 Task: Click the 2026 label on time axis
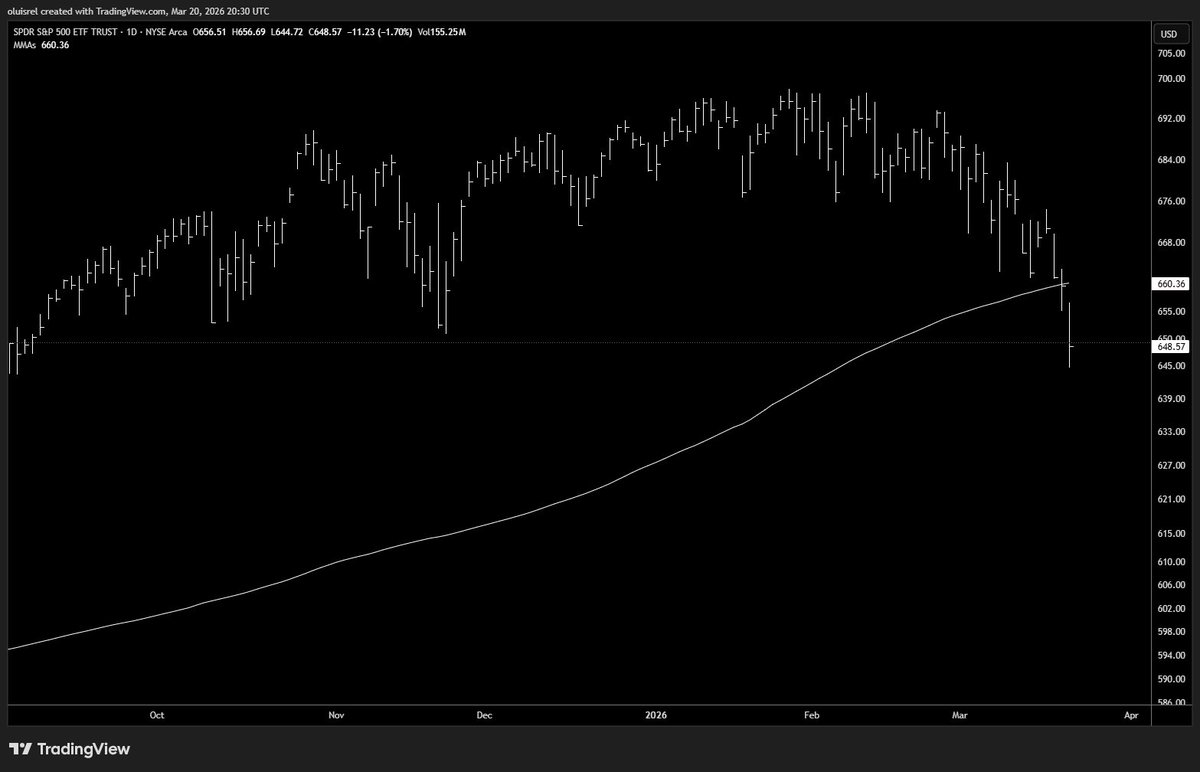(x=656, y=715)
